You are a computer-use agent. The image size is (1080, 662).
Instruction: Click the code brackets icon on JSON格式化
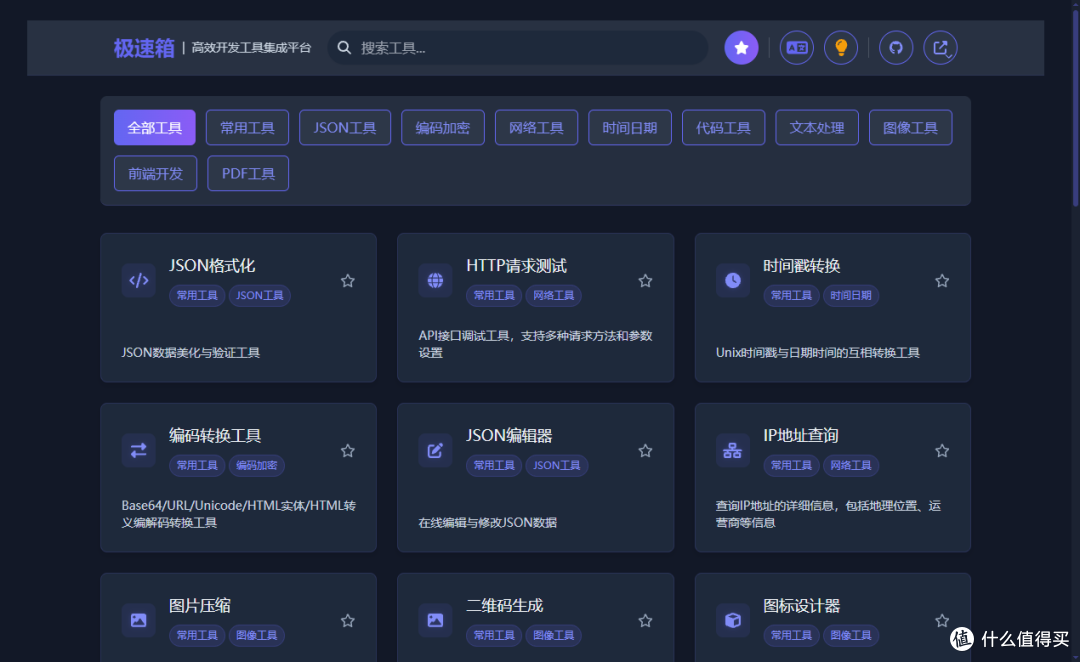coord(138,280)
